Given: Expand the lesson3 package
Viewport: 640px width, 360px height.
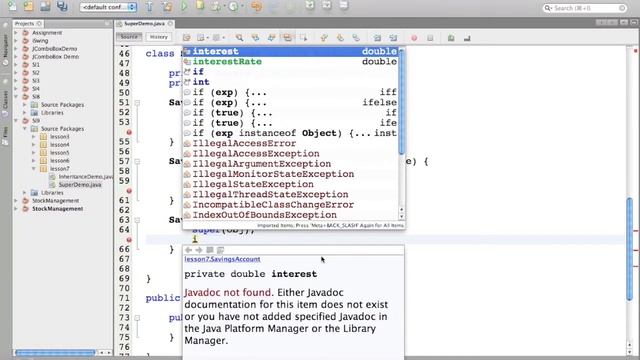Looking at the screenshot, I should [x=33, y=137].
